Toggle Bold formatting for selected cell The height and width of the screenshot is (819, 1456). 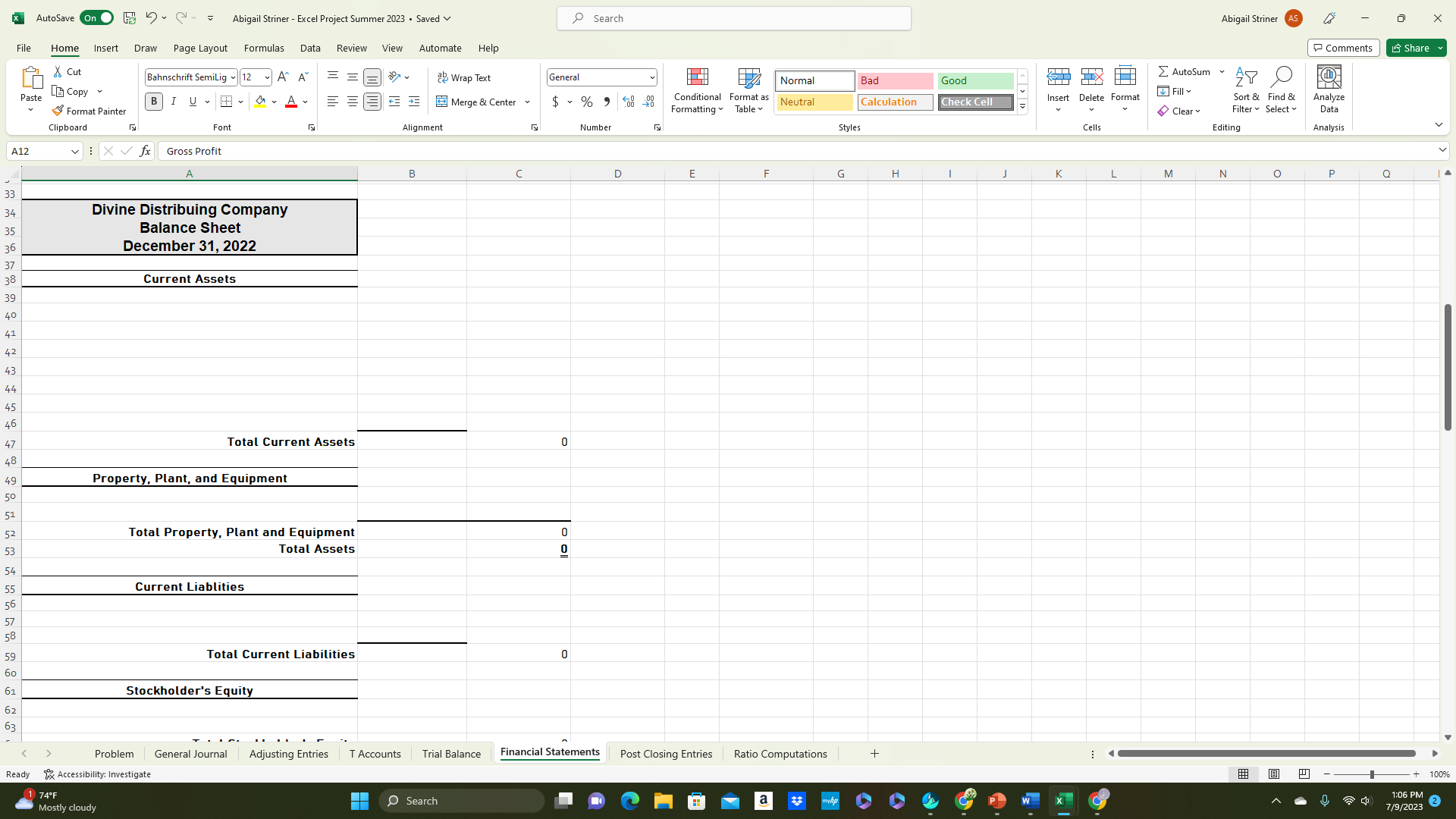154,102
